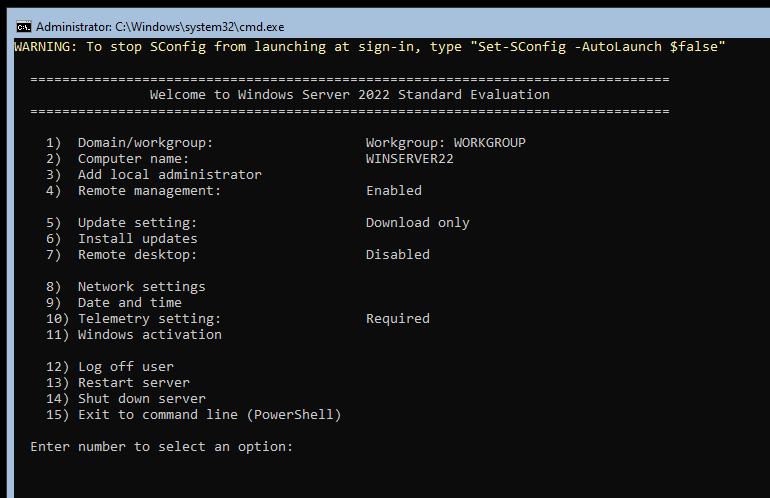Select the '8) Network settings' line

[126, 286]
